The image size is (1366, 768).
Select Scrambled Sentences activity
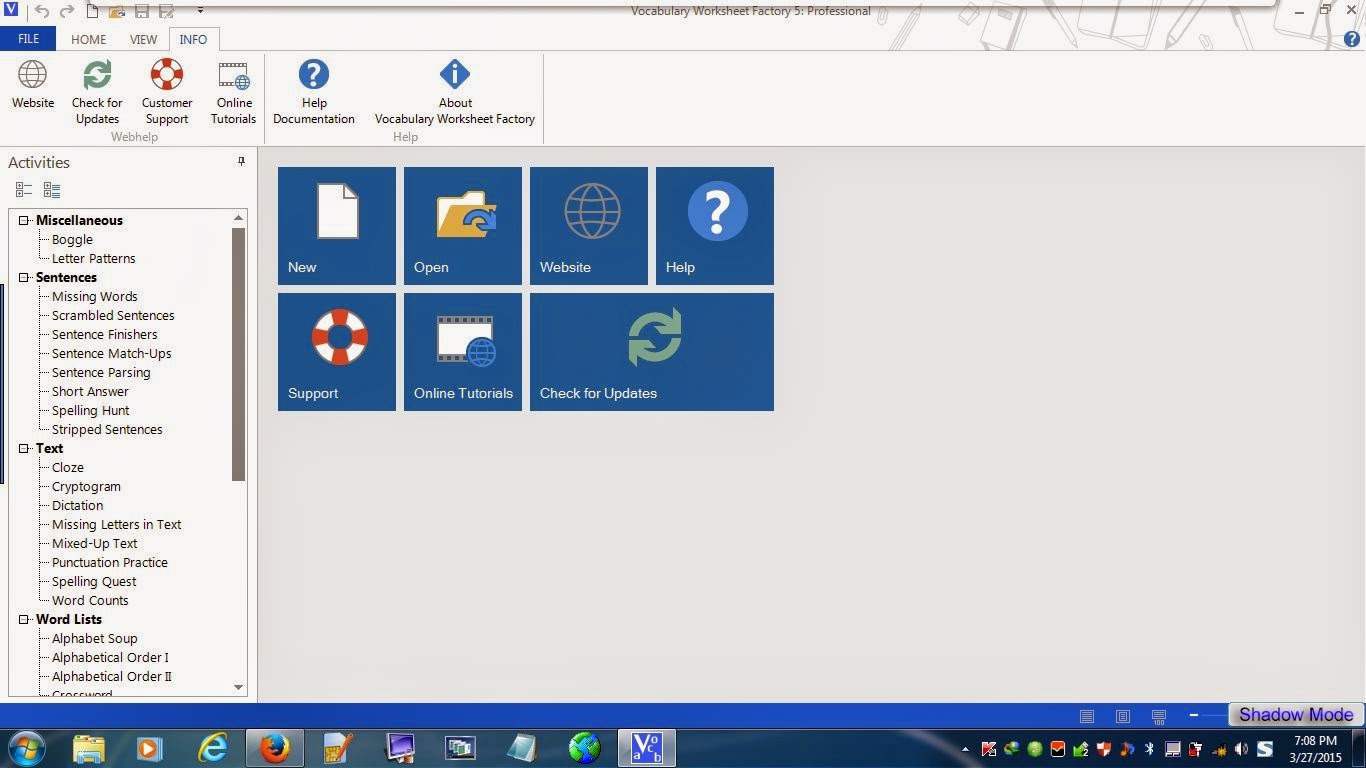pyautogui.click(x=113, y=315)
